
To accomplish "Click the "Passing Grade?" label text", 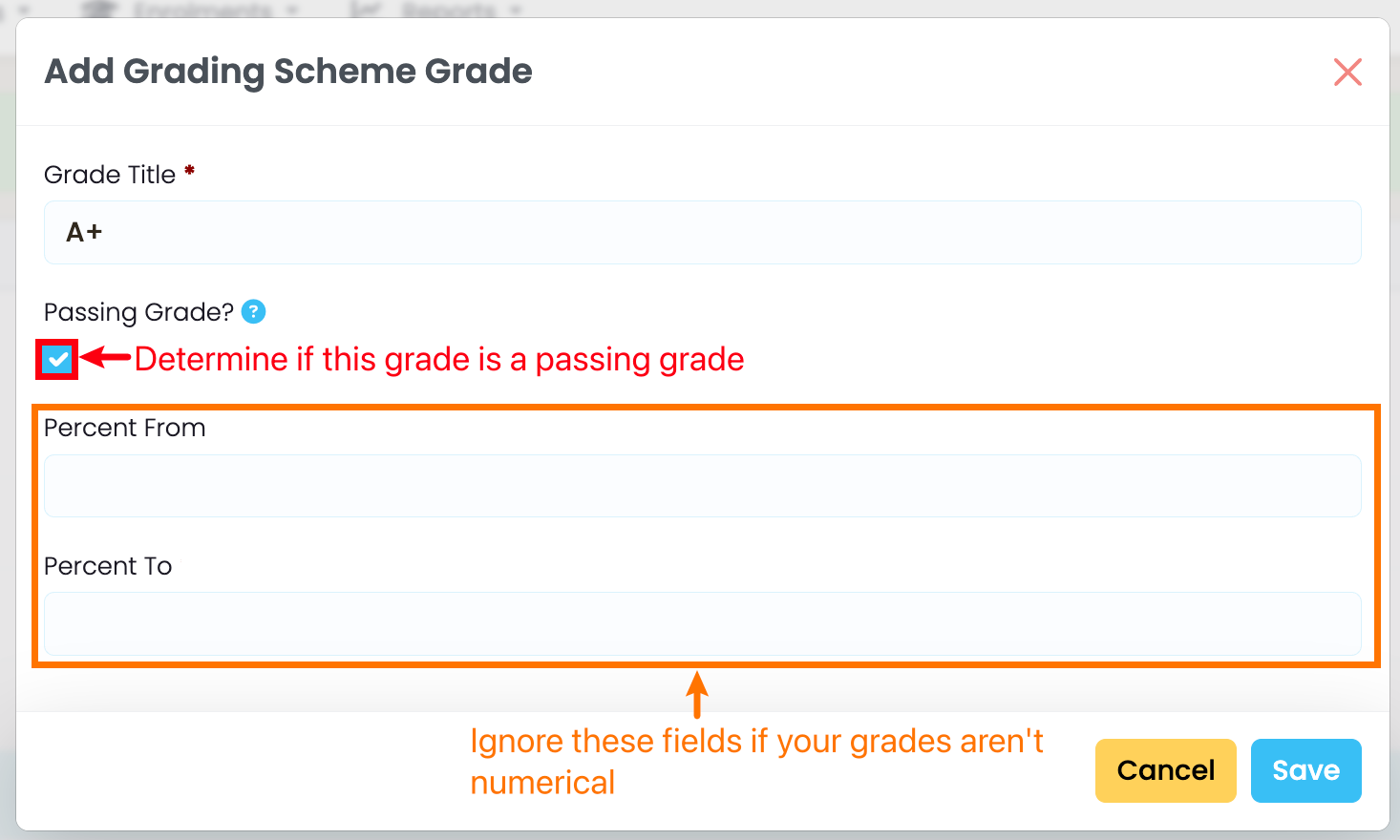I will point(138,312).
